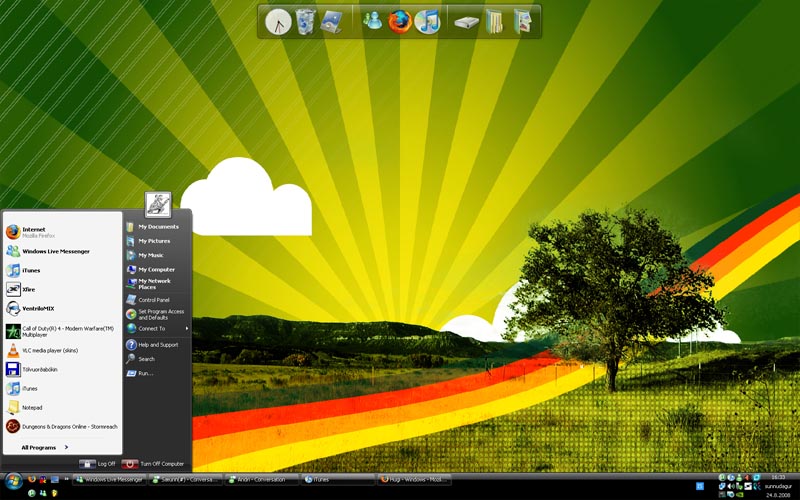
Task: Click IS language indicator on taskbar
Action: (700, 486)
